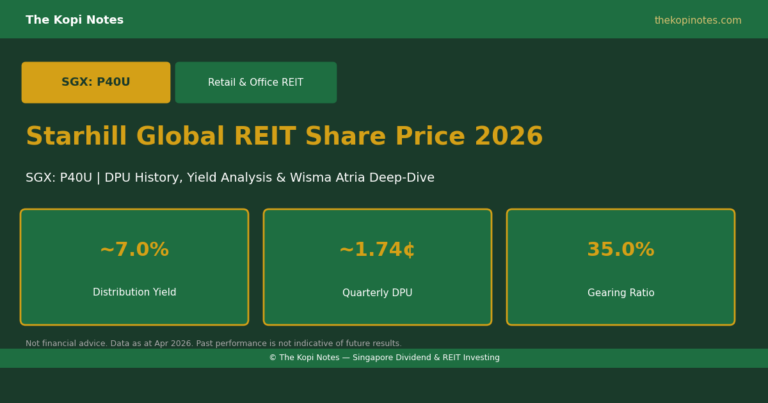Click the 35.0% value
Screen dimensions: 768x403
point(621,249)
